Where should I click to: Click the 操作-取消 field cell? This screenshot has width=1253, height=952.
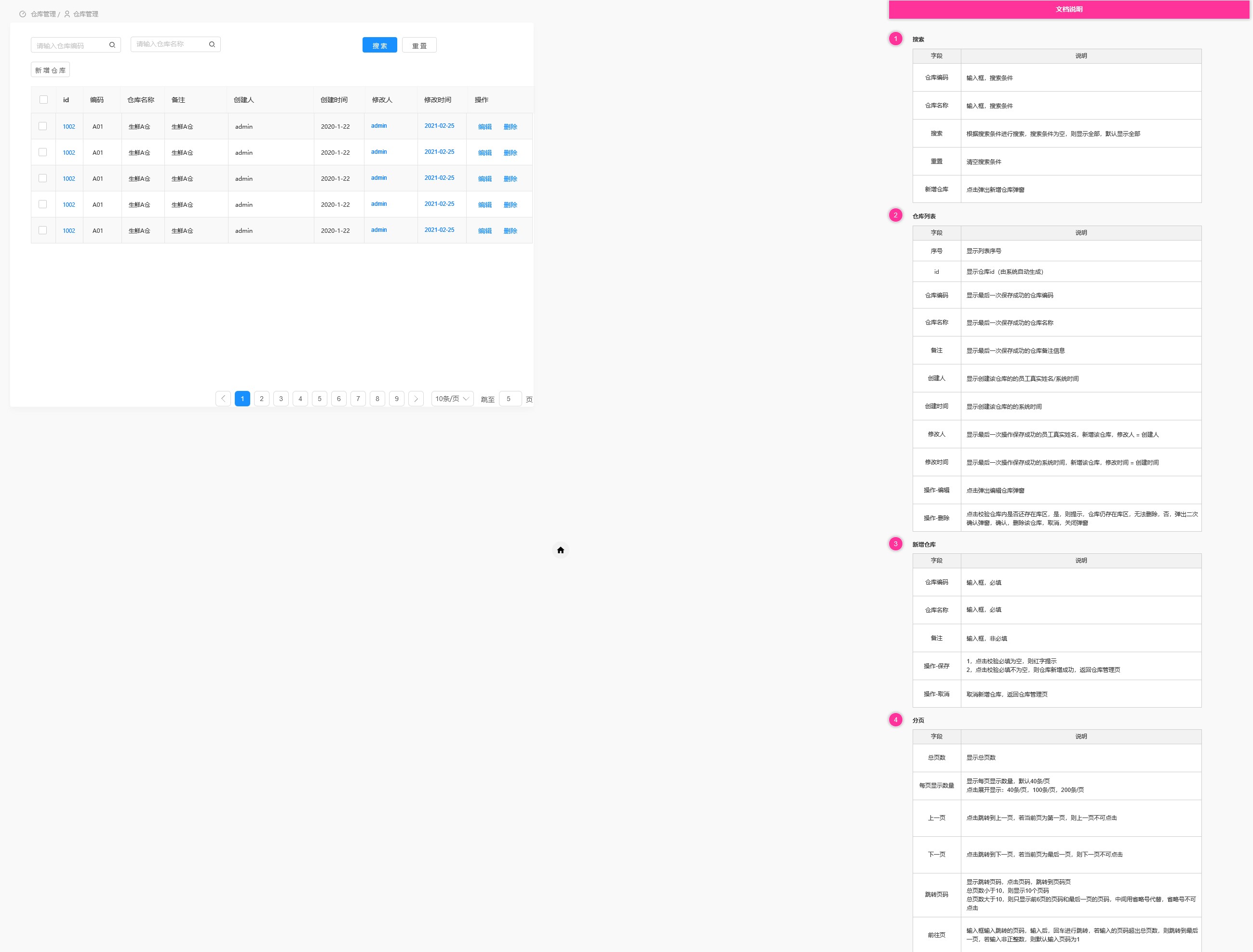pyautogui.click(x=937, y=694)
